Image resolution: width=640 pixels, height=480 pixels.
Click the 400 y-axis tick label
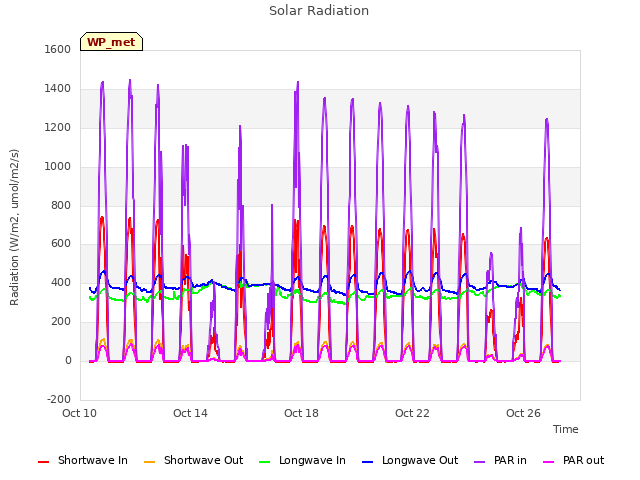coord(61,282)
